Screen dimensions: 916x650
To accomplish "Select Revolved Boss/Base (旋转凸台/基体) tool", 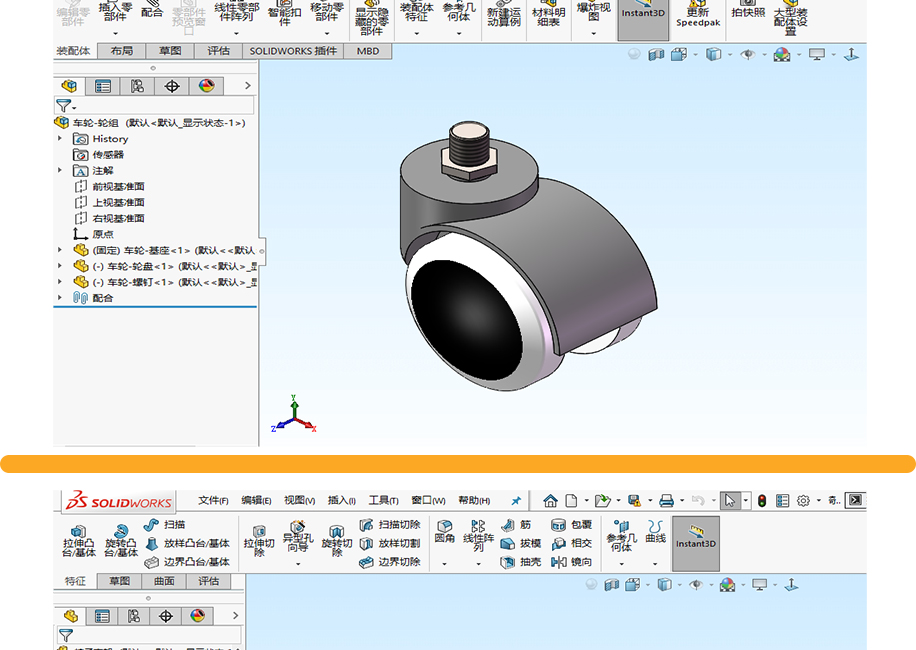I will click(121, 541).
